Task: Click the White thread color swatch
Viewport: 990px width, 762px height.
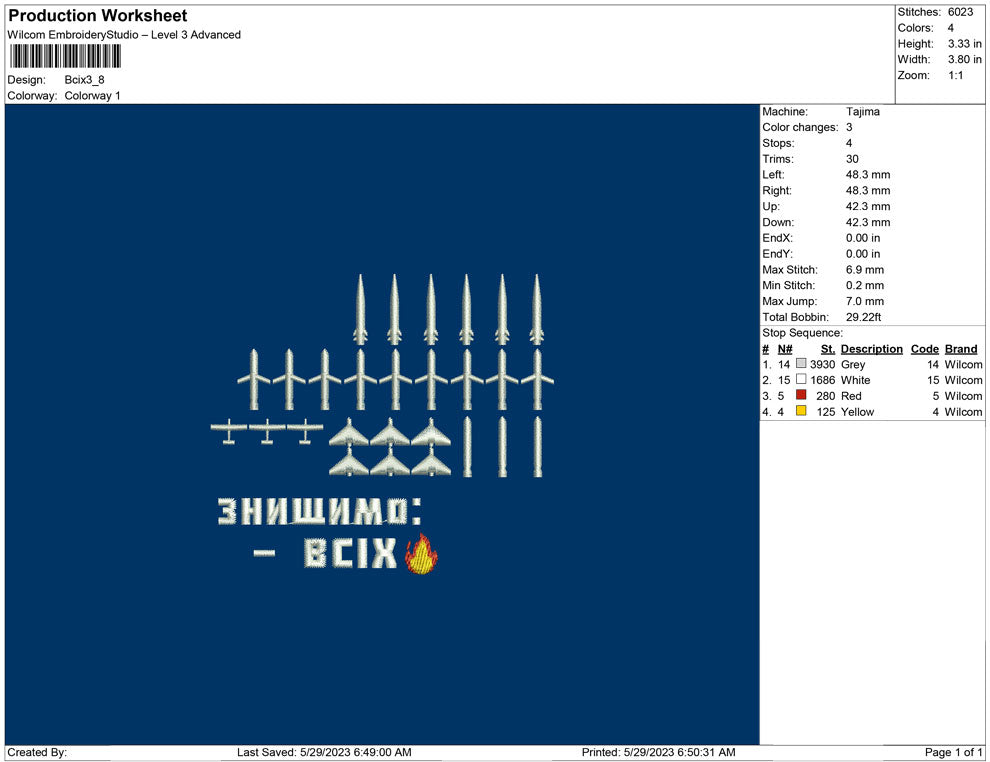Action: [801, 379]
